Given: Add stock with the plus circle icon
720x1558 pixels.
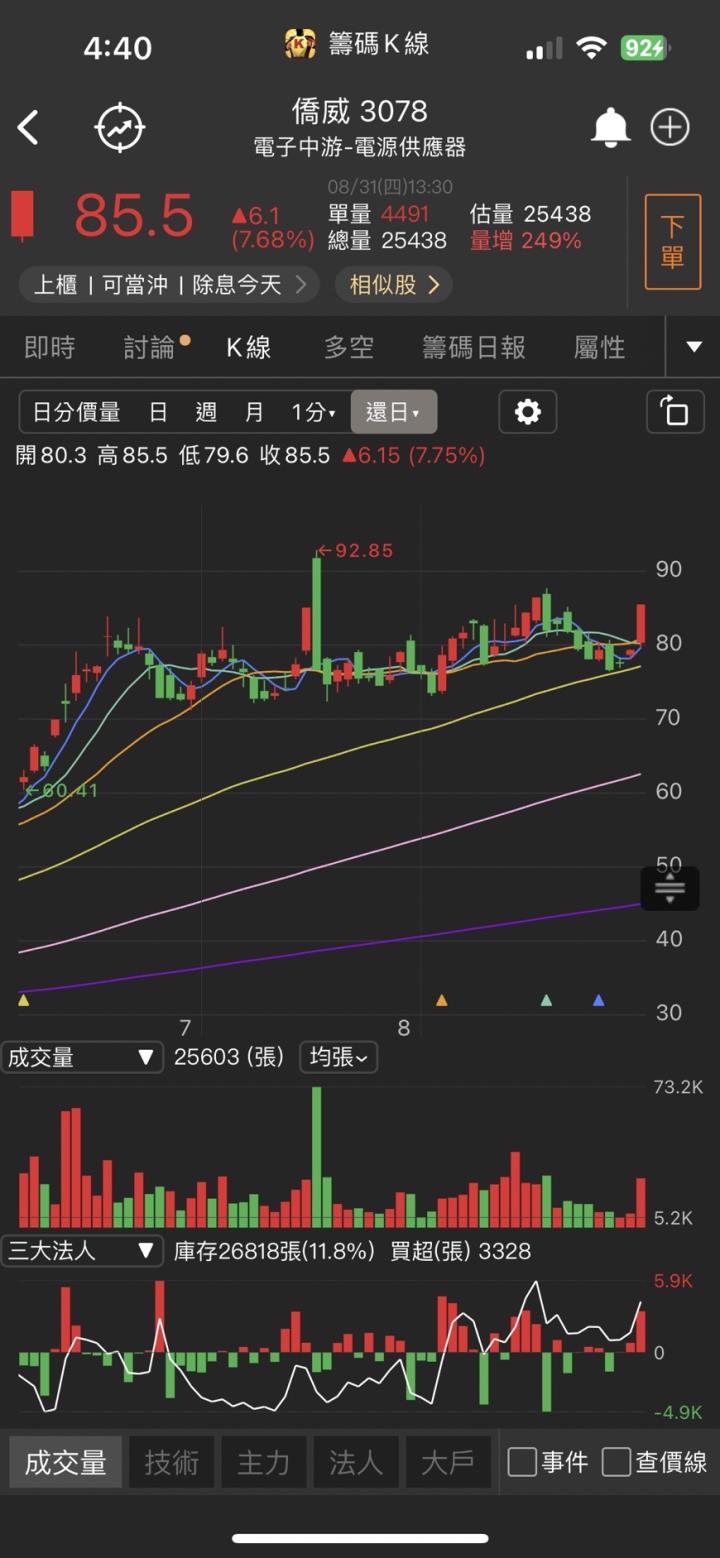Looking at the screenshot, I should click(670, 127).
